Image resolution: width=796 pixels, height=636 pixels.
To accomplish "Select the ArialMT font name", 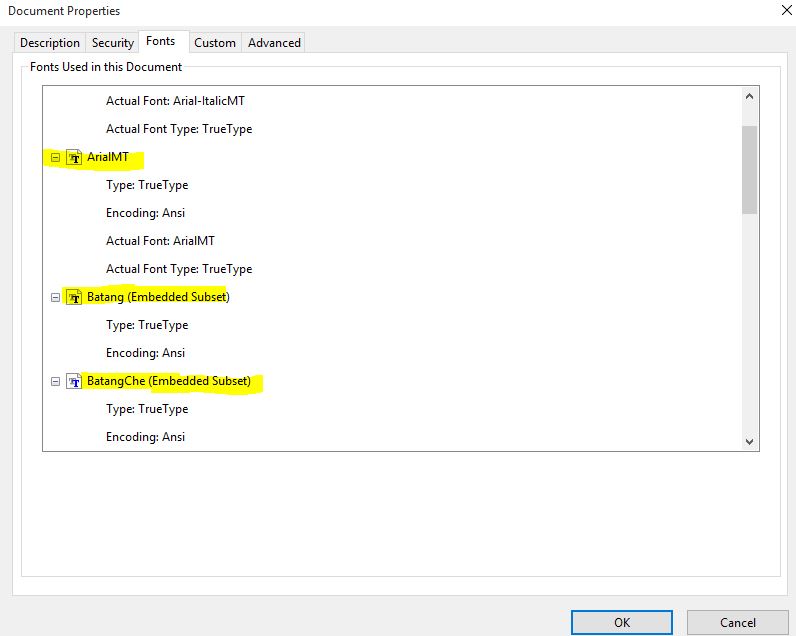I will coord(108,157).
